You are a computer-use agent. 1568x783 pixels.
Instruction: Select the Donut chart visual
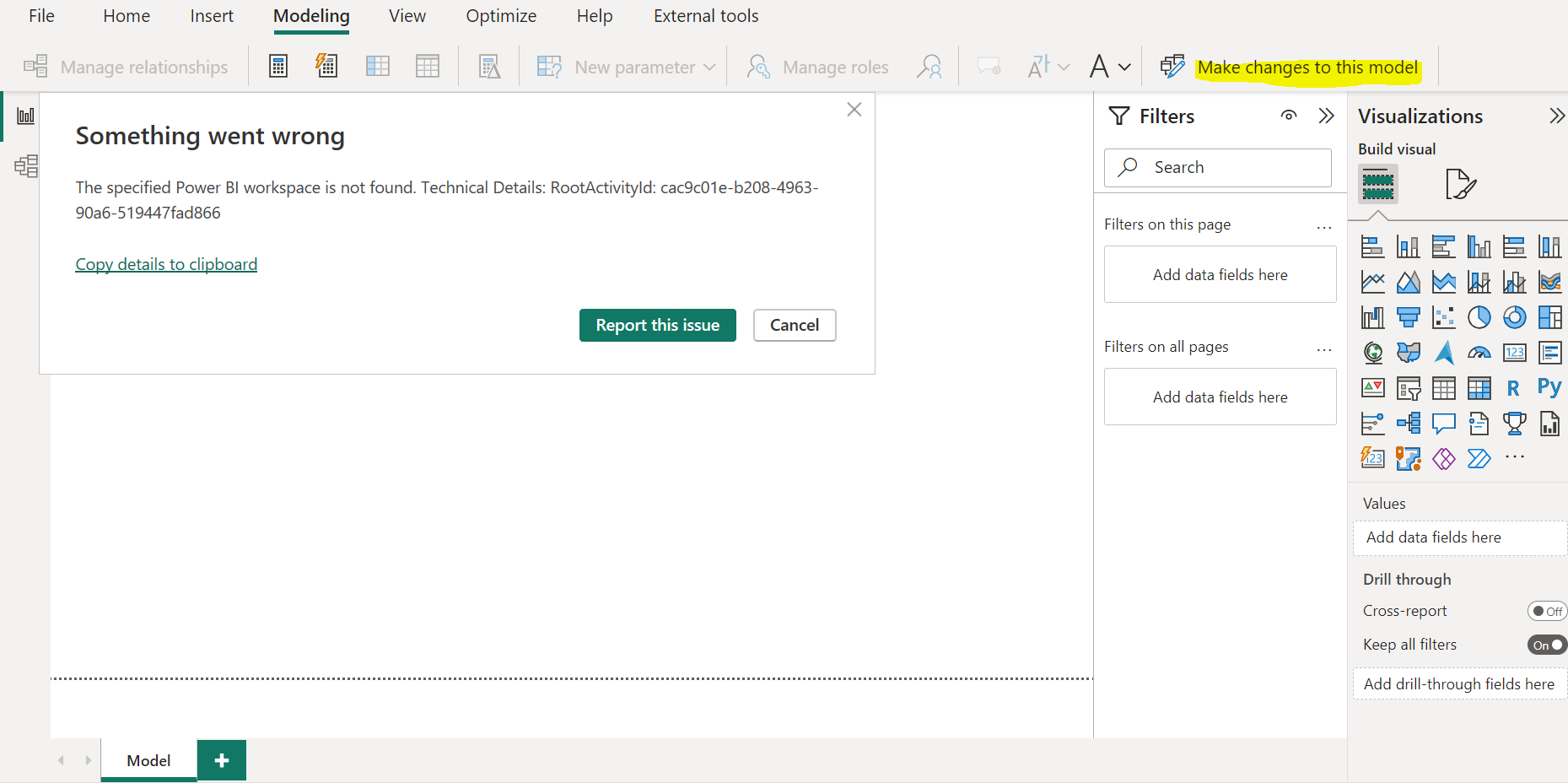(x=1515, y=317)
